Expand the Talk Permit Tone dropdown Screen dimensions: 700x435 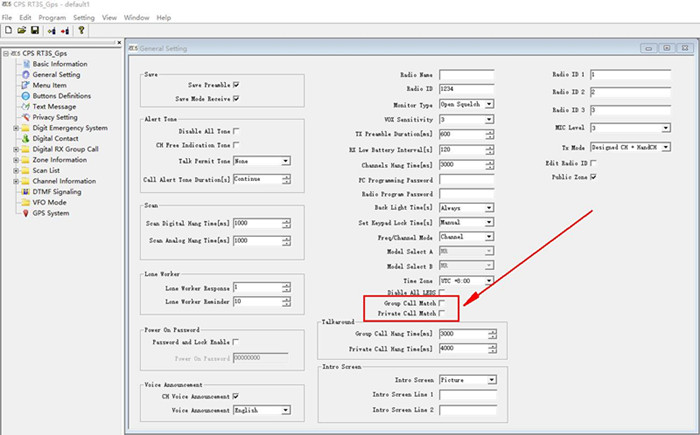[286, 160]
